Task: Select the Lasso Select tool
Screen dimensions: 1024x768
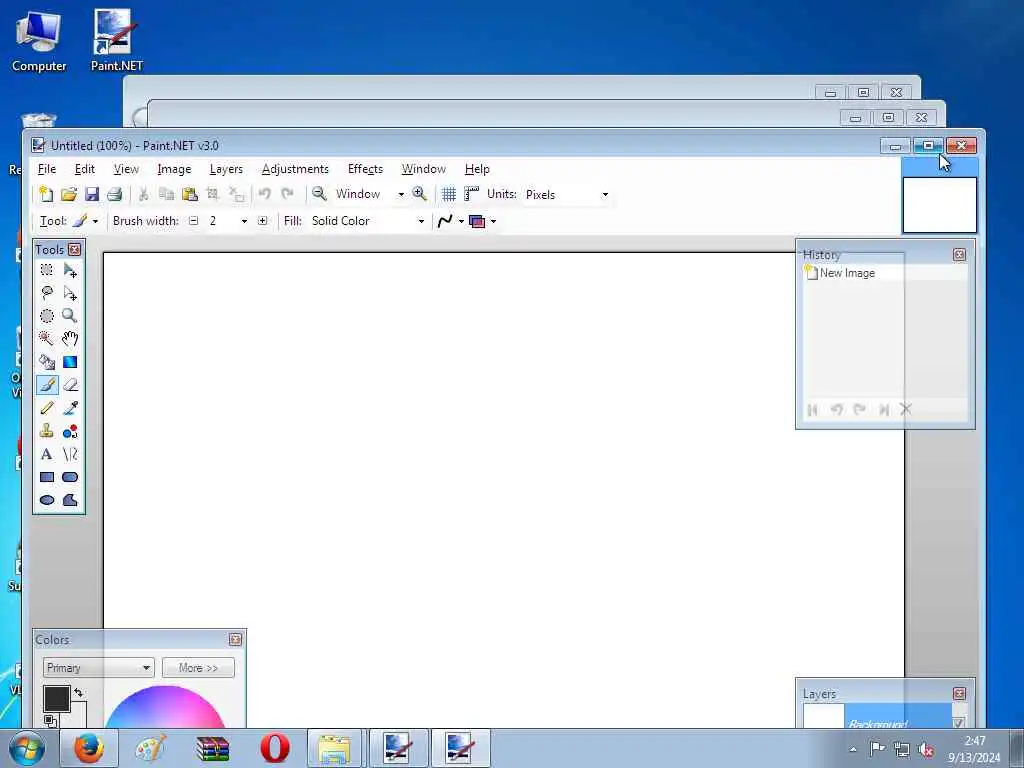Action: pyautogui.click(x=47, y=293)
